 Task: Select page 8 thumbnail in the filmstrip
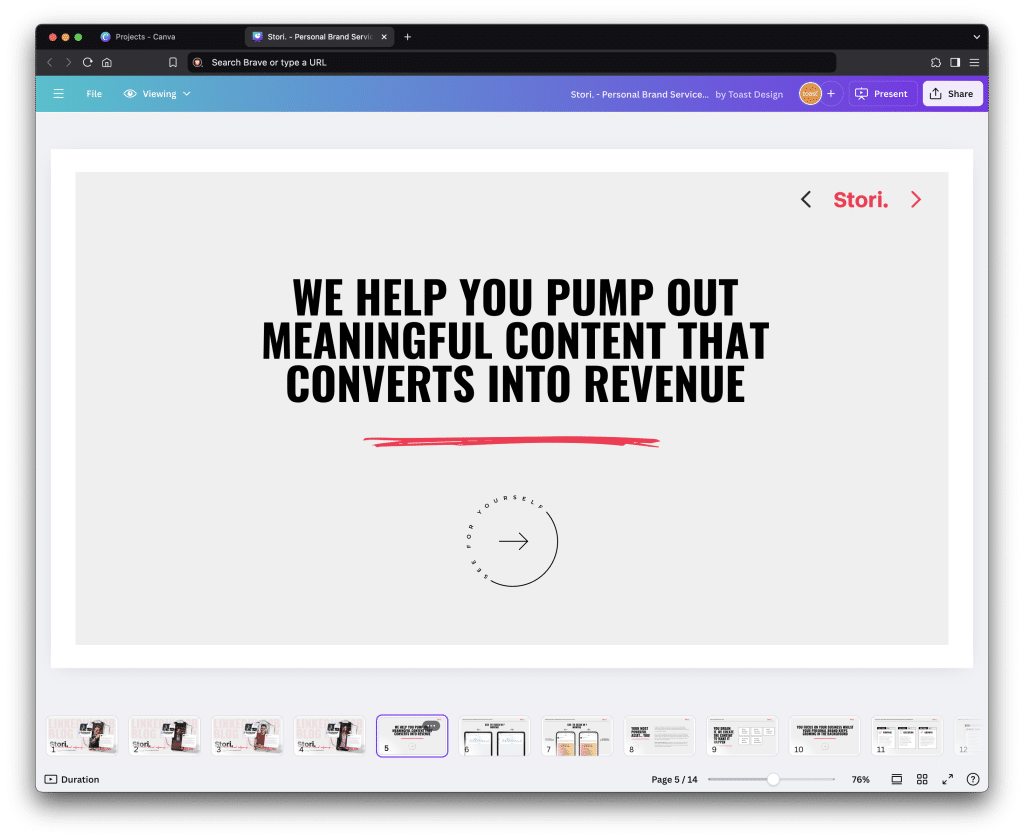point(659,735)
